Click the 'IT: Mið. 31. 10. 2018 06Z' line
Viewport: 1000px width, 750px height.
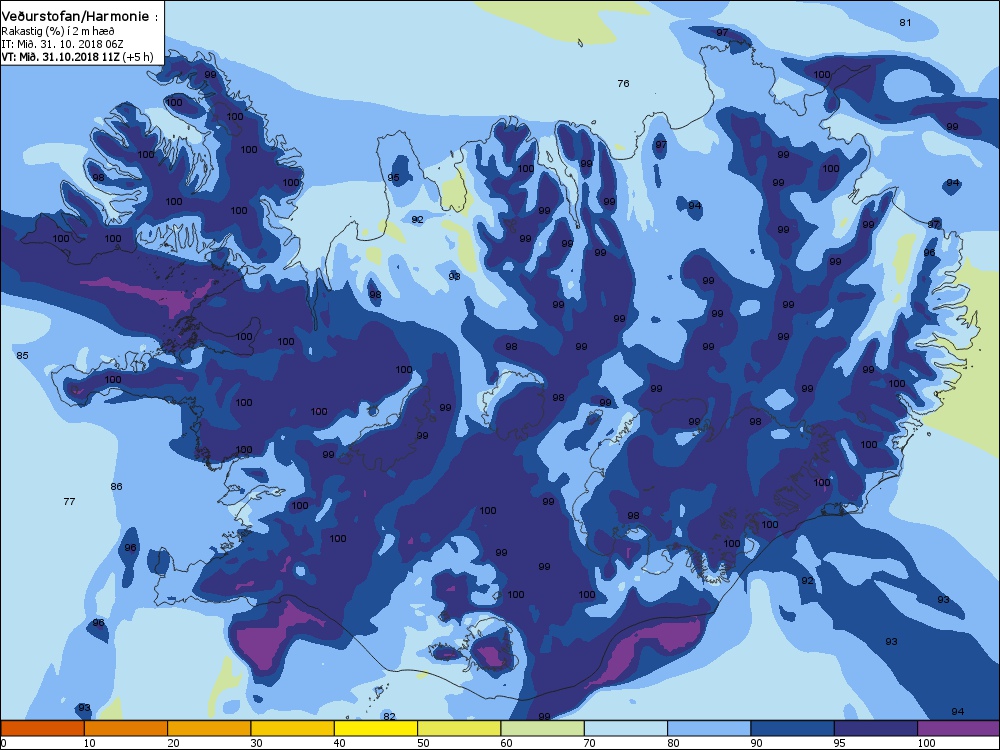(x=62, y=44)
